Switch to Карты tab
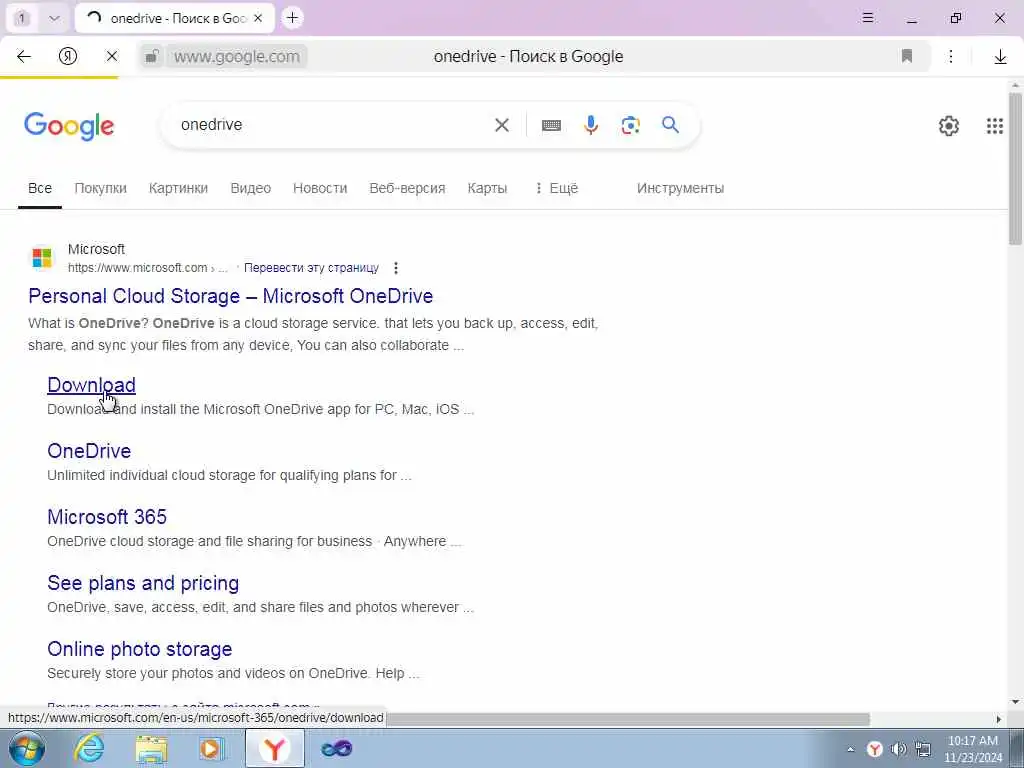 [487, 188]
